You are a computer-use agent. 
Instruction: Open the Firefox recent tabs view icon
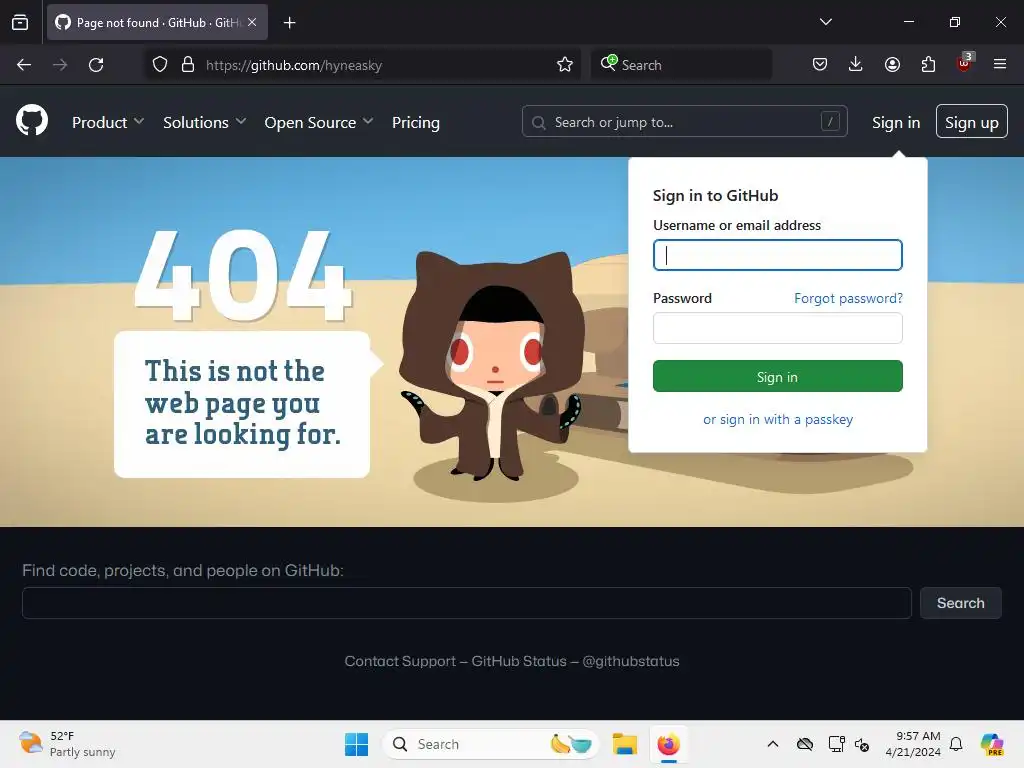tap(20, 22)
